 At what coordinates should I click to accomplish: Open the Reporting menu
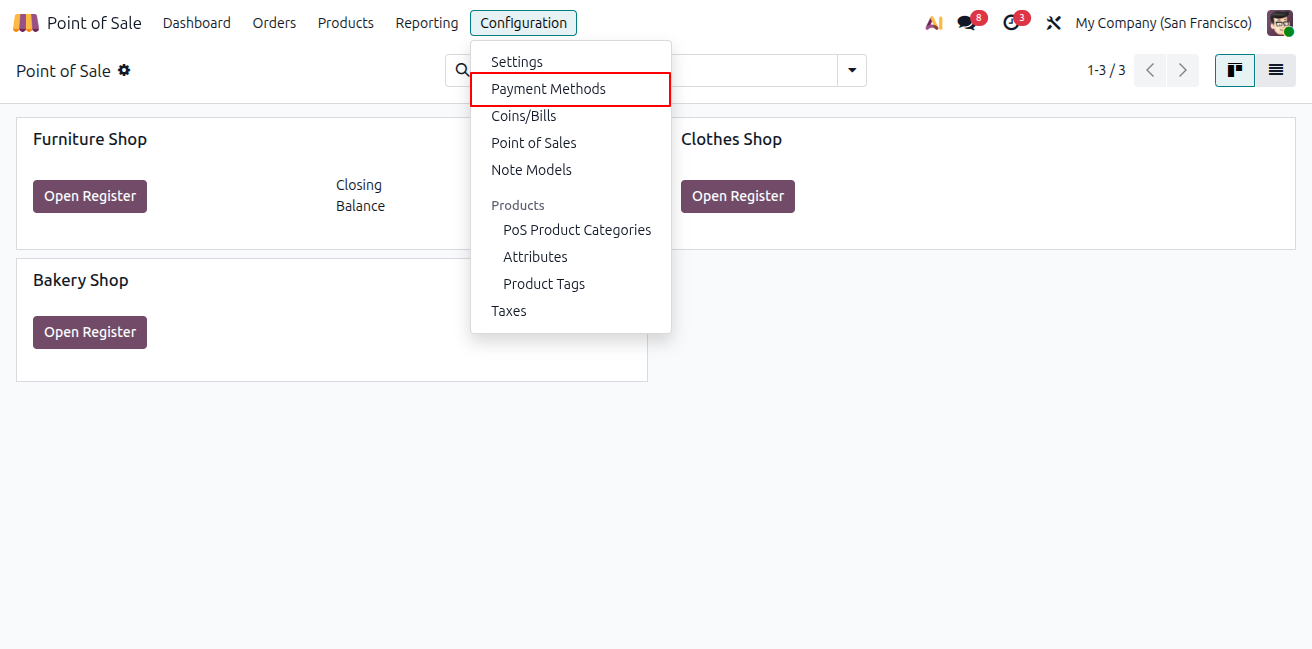point(427,23)
